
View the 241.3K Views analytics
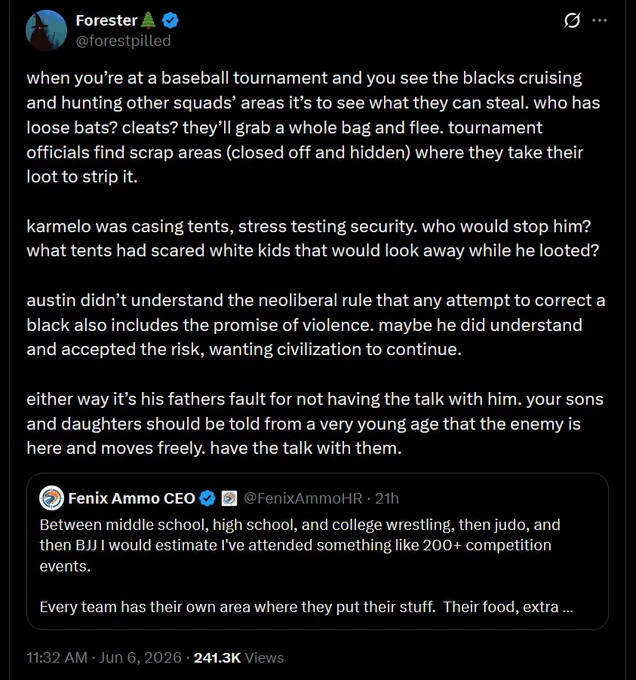point(239,657)
